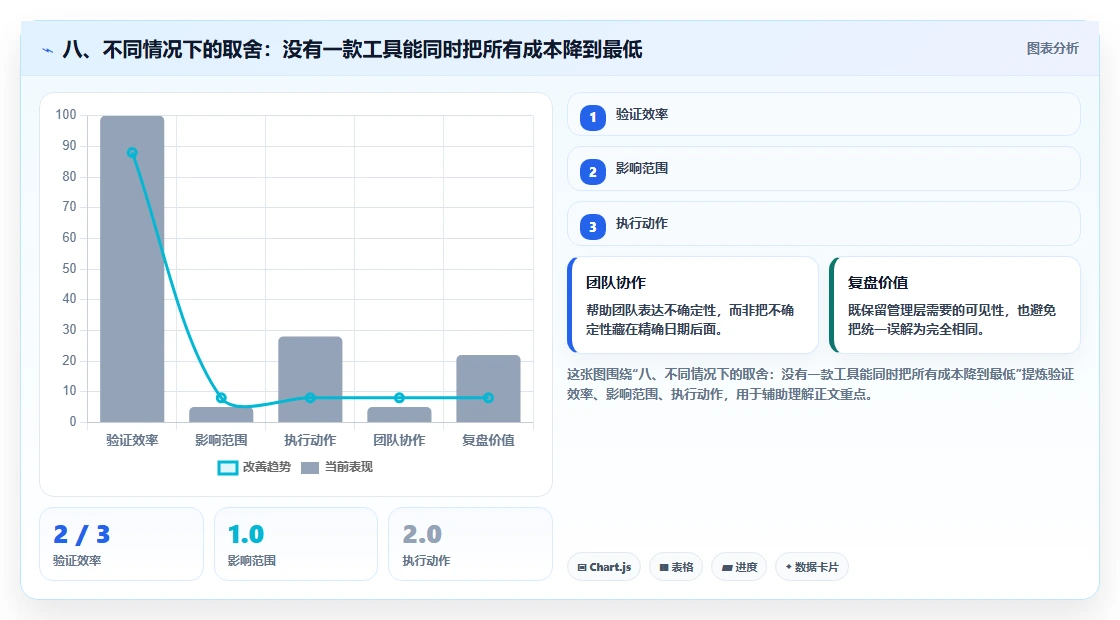Viewport: 1120px width, 620px height.
Task: Open the 执行动作 list item
Action: [x=824, y=224]
